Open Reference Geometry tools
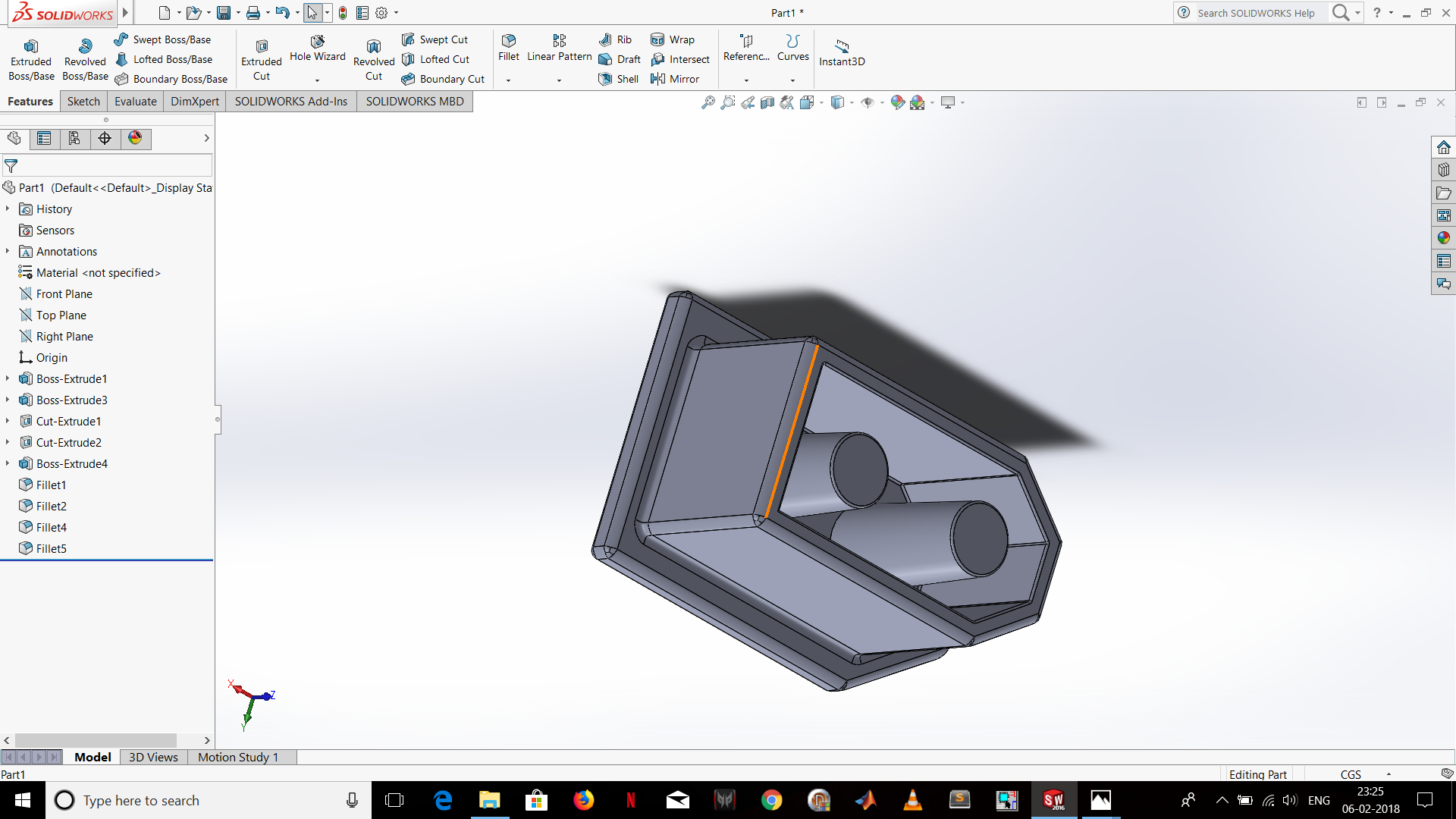 tap(746, 48)
